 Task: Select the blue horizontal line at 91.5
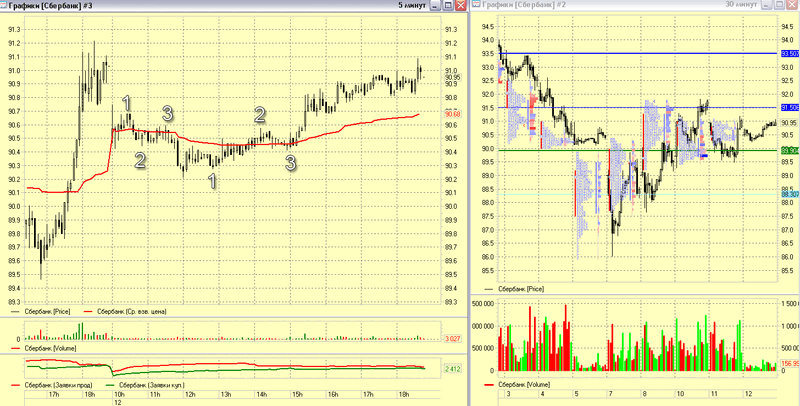click(638, 108)
